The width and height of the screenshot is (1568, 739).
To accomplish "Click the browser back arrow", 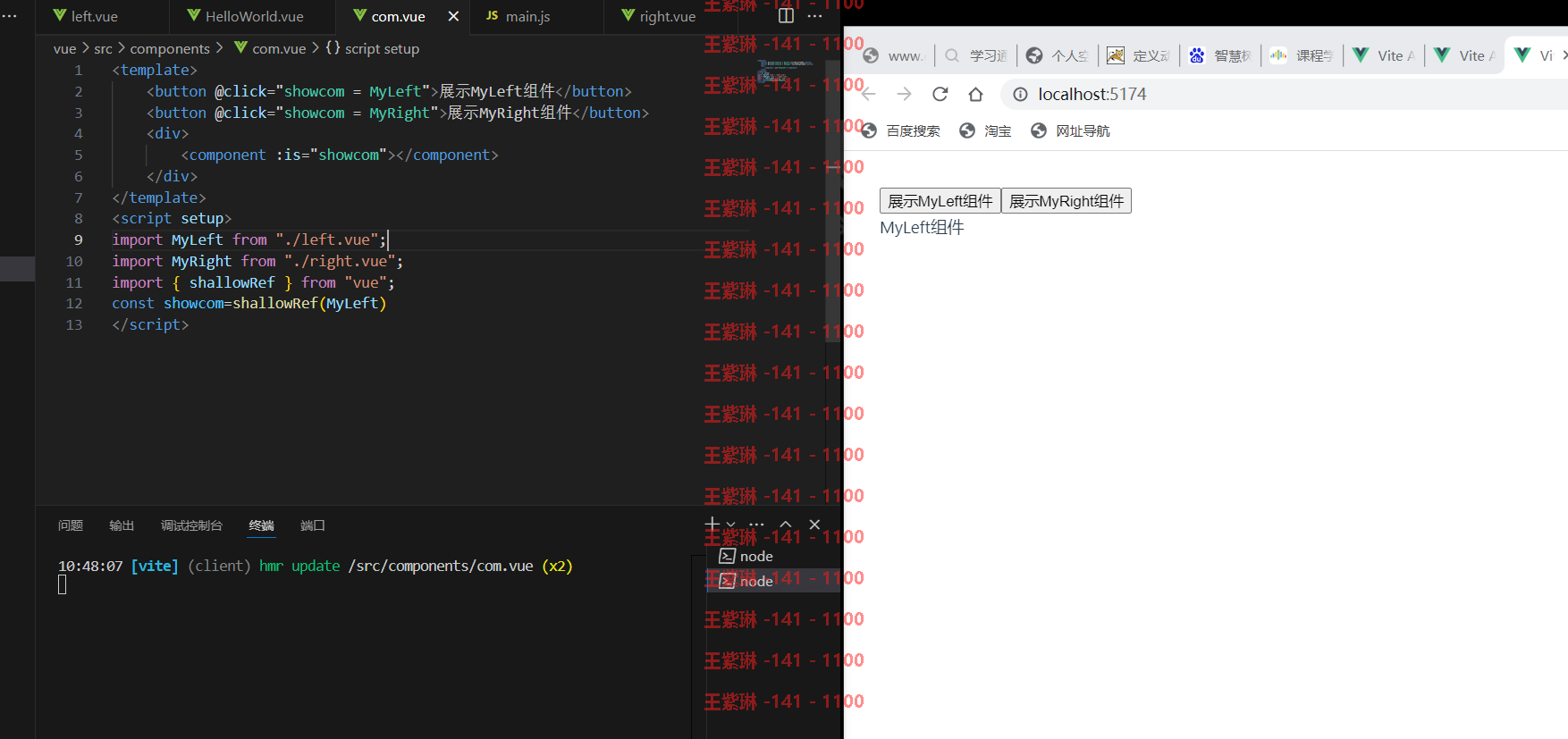I will pyautogui.click(x=869, y=94).
